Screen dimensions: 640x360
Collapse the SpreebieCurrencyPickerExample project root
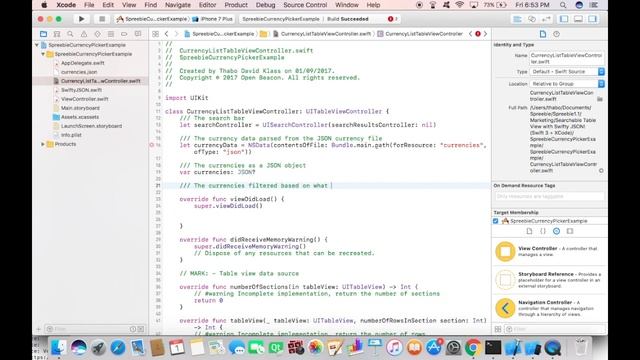coord(37,45)
